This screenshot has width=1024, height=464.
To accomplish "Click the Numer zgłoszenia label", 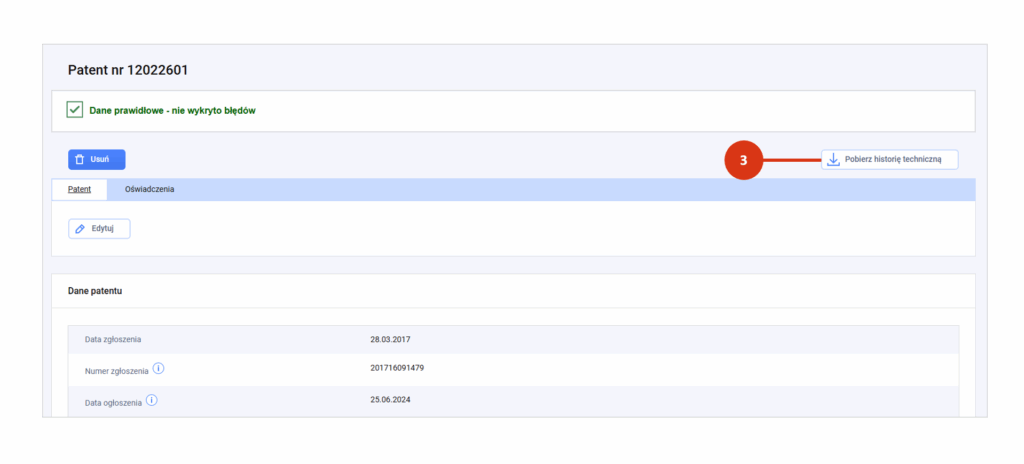I will point(116,370).
